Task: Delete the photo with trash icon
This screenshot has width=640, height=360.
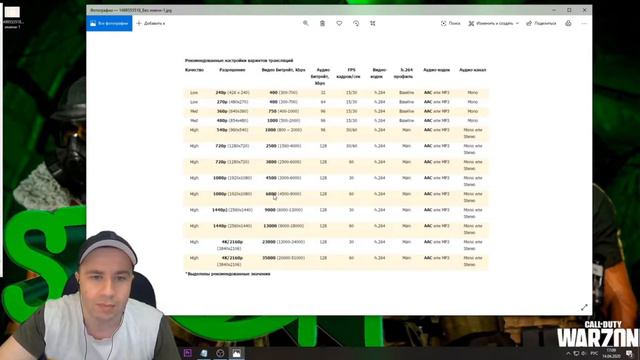Action: (x=322, y=23)
